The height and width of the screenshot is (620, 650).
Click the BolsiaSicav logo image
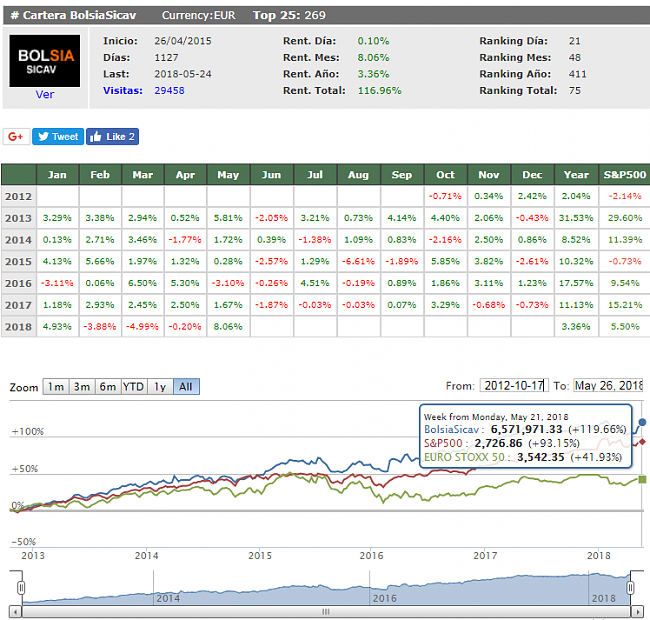[x=45, y=61]
